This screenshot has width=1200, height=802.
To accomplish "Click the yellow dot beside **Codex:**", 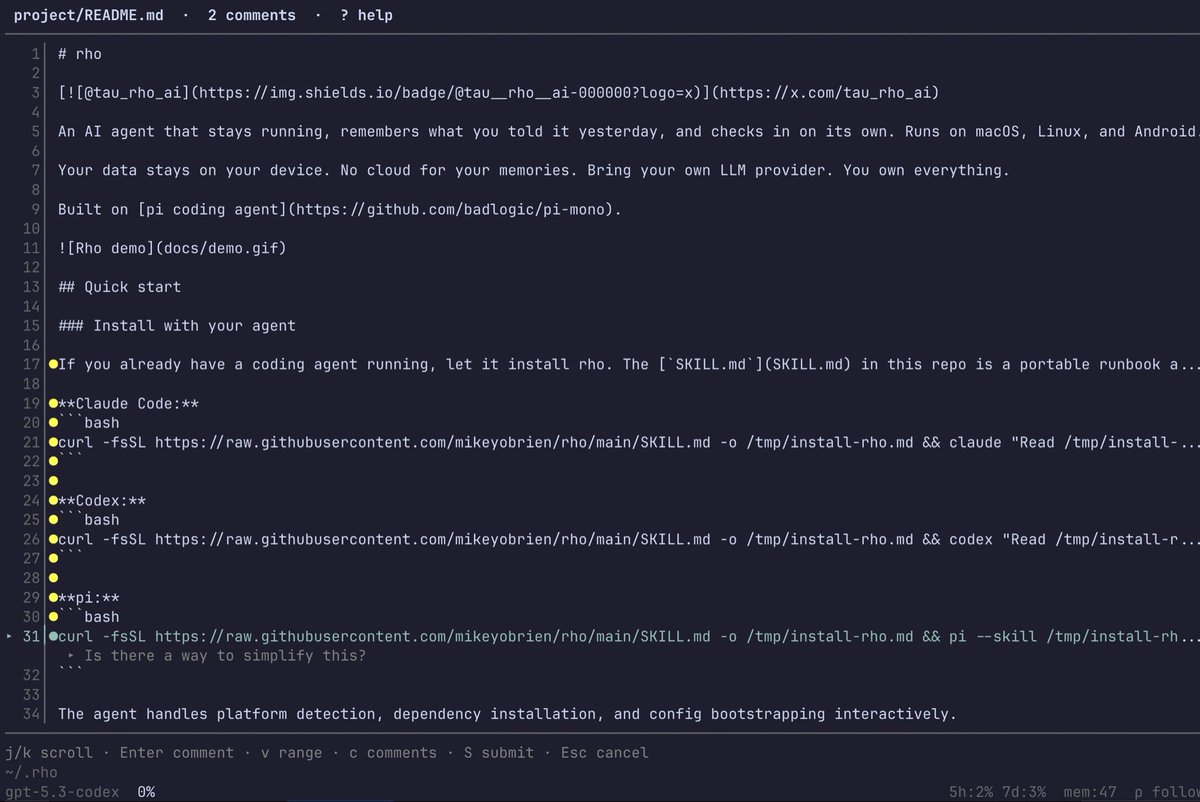I will [53, 500].
